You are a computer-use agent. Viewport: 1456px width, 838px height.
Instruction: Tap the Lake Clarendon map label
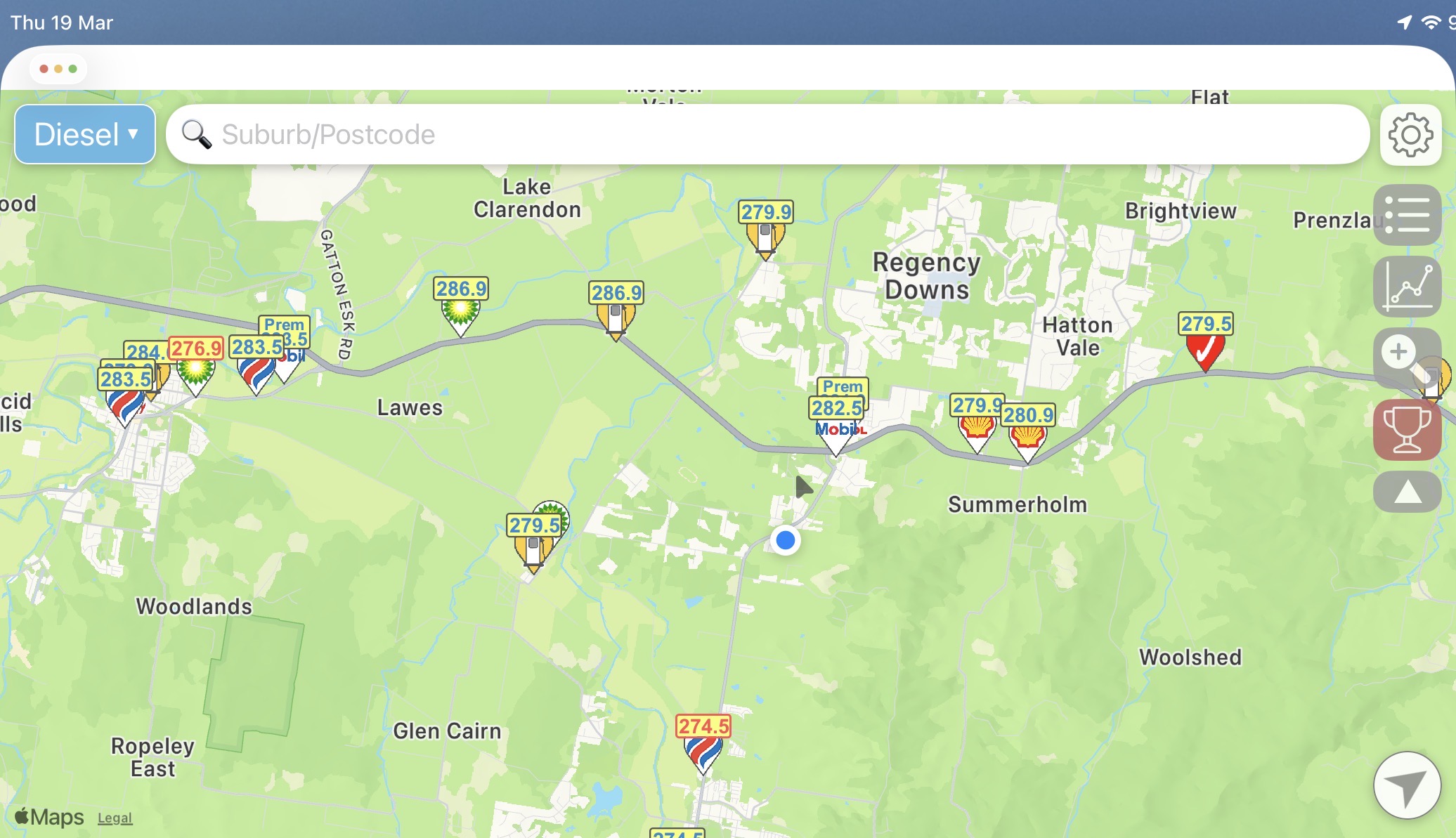pyautogui.click(x=527, y=198)
